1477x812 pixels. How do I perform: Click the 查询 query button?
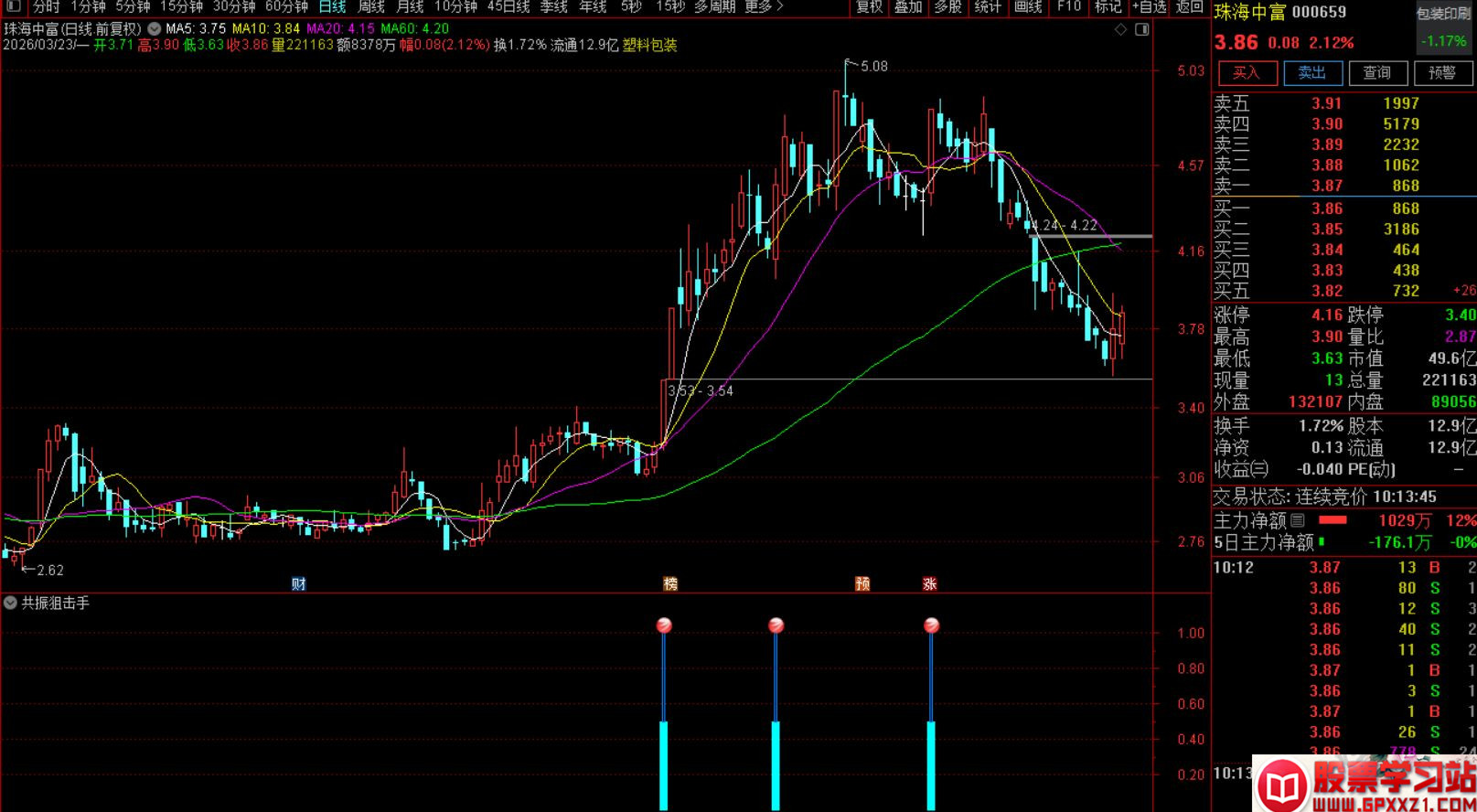[x=1376, y=72]
